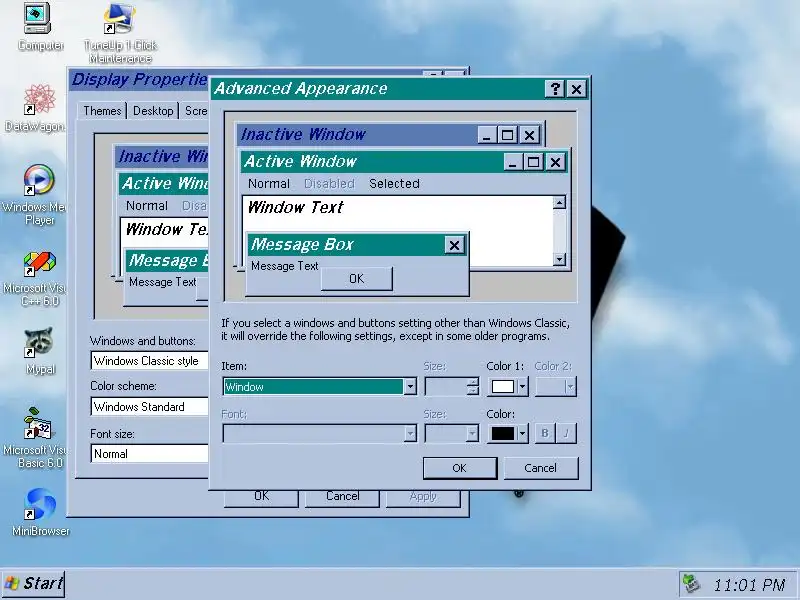
Task: Confirm with OK in Advanced Appearance
Action: pyautogui.click(x=460, y=468)
